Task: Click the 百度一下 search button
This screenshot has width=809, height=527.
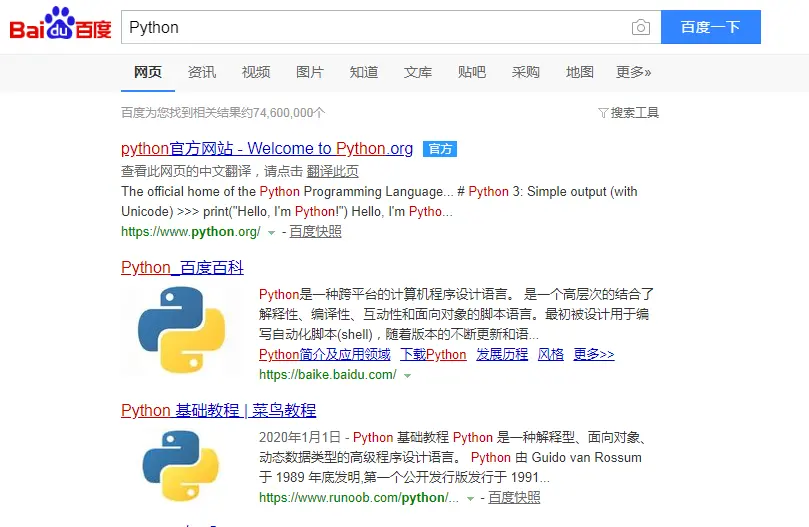Action: pos(710,27)
